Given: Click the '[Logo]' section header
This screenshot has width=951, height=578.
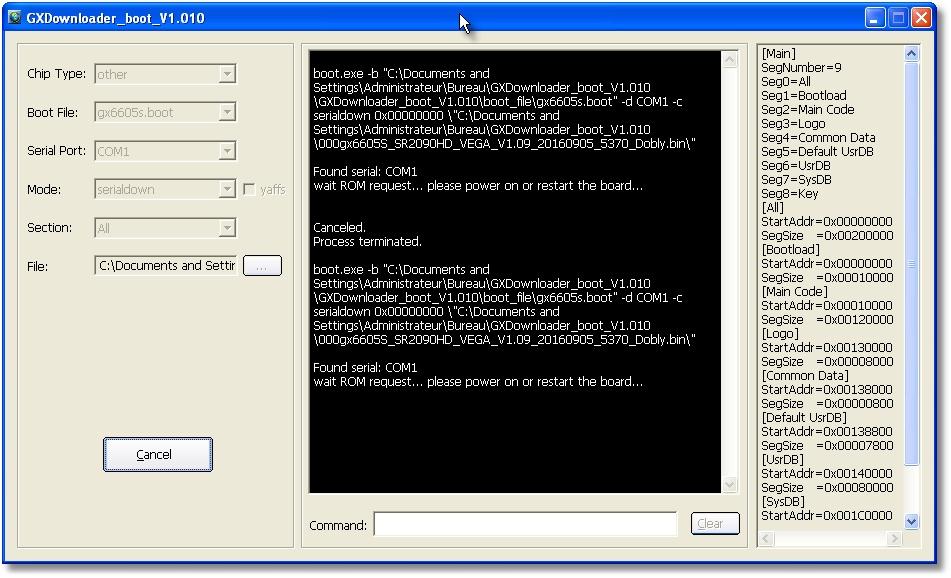Looking at the screenshot, I should click(780, 333).
